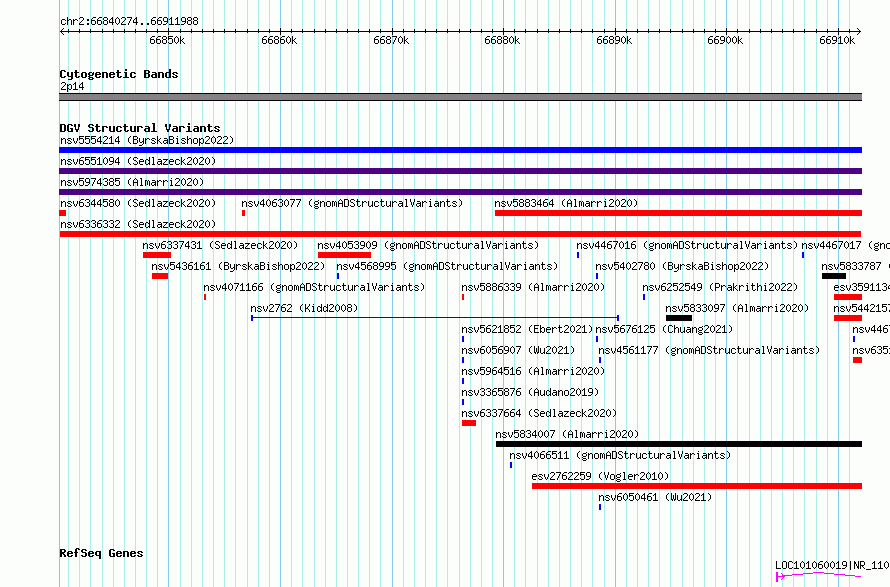This screenshot has width=890, height=587.
Task: Select red bar under nsv6337664
Action: (x=469, y=423)
